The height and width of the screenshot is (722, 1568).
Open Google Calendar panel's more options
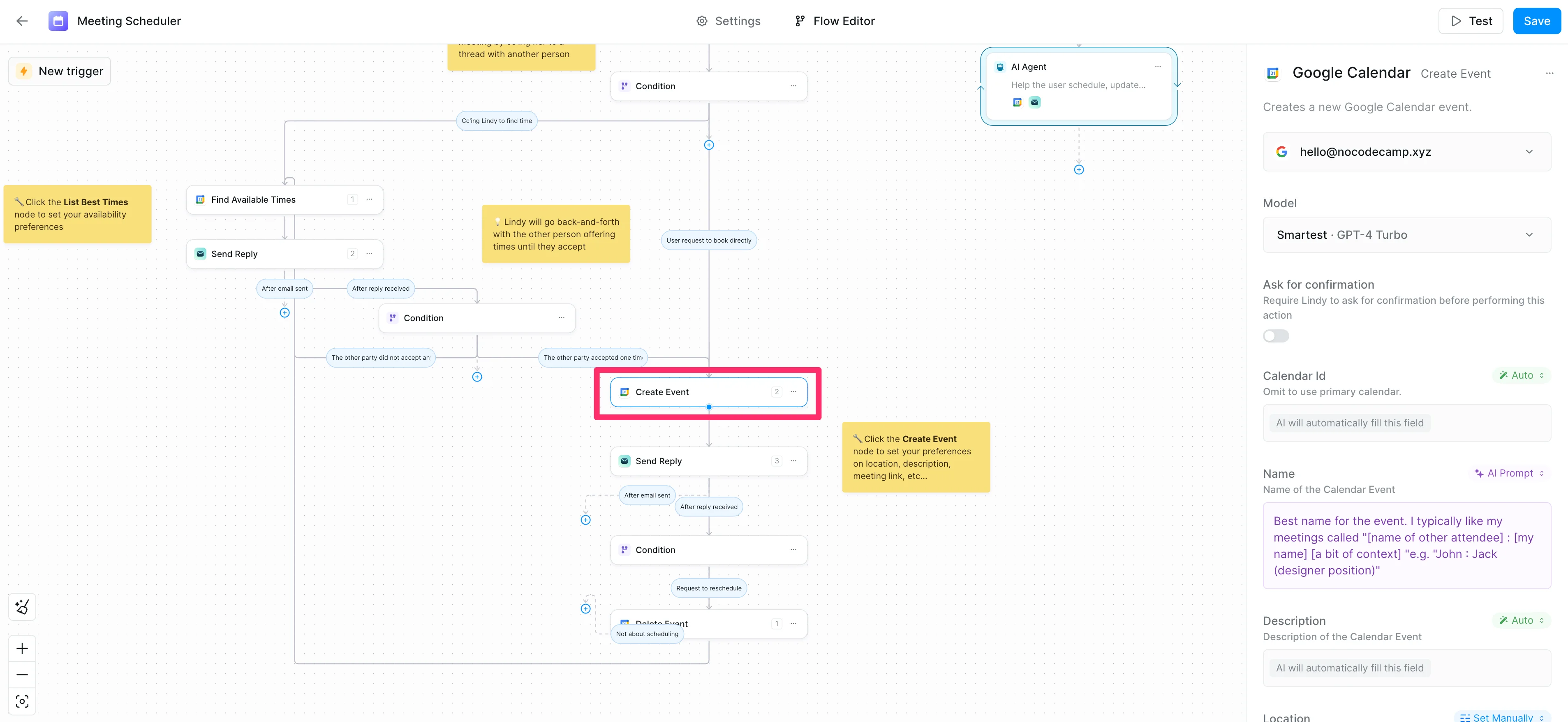click(1549, 74)
